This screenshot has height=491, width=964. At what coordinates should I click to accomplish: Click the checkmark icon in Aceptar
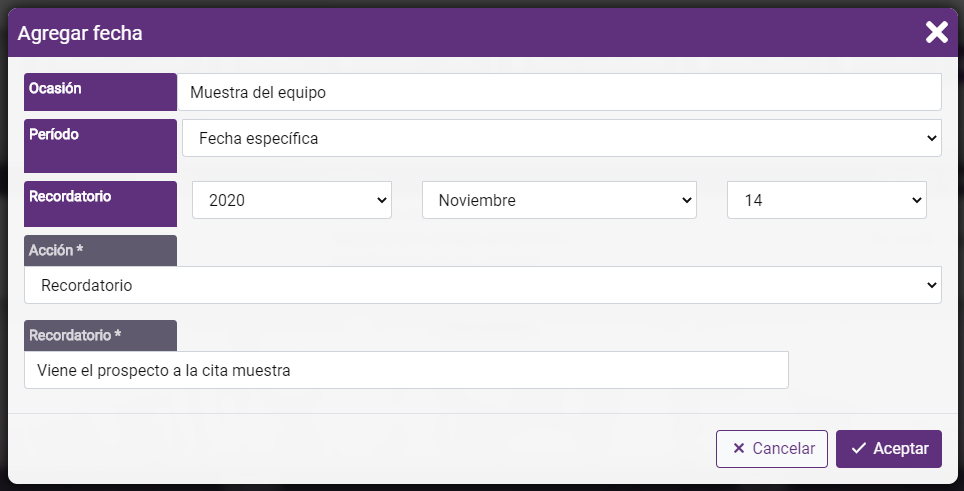point(858,449)
